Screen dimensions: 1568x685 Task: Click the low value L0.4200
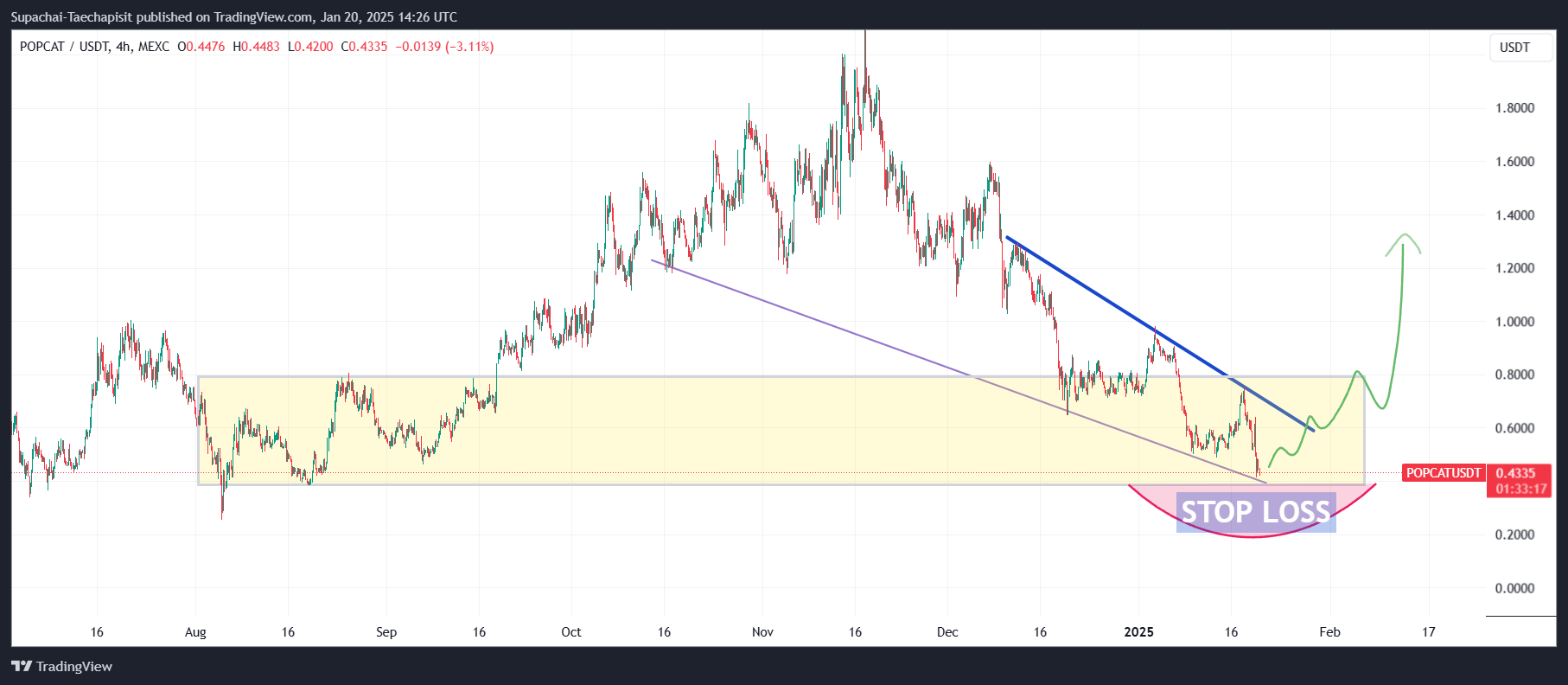coord(310,47)
